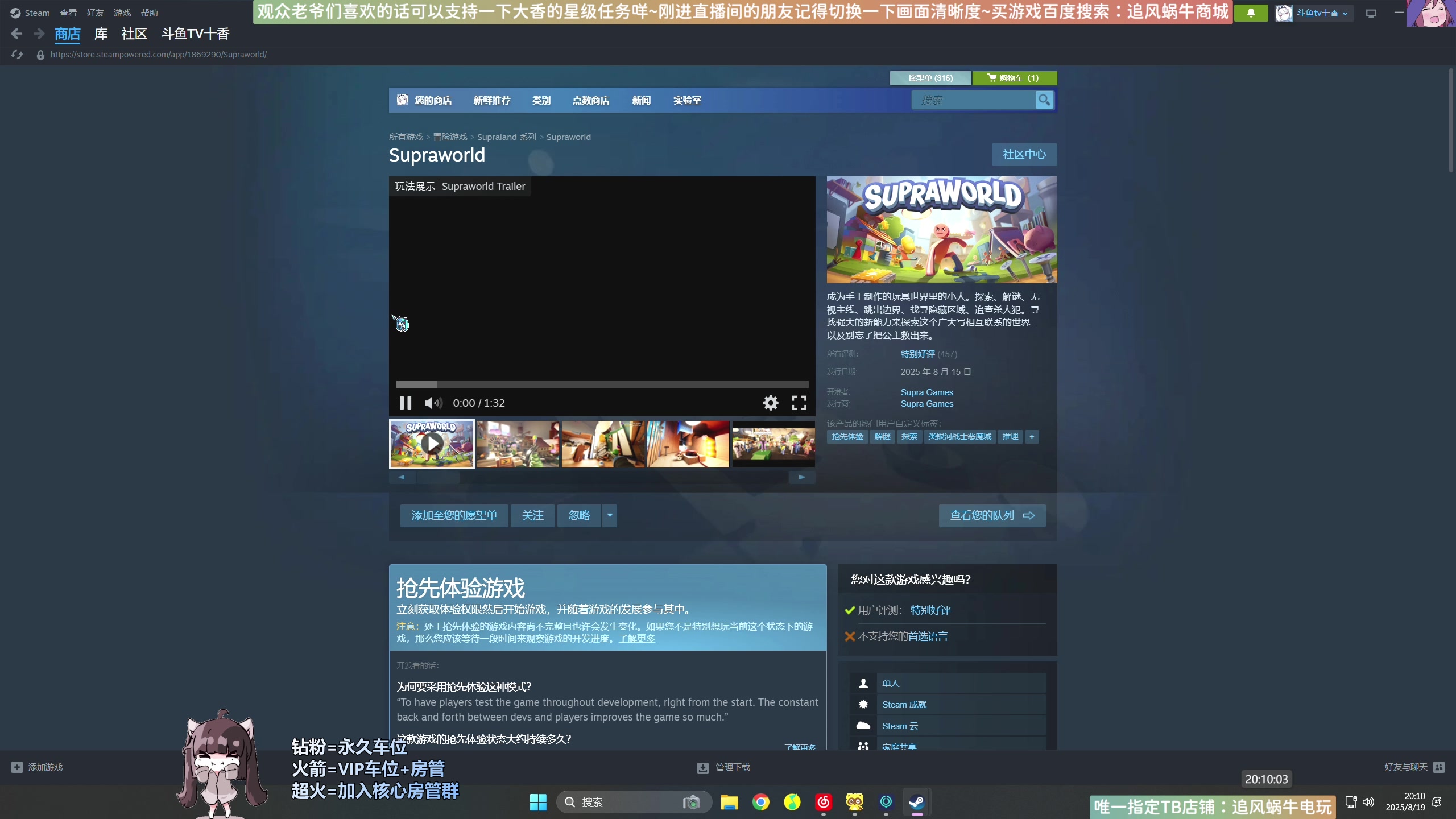Image resolution: width=1456 pixels, height=819 pixels.
Task: Click the lock icon beside the URL
Action: click(x=40, y=55)
